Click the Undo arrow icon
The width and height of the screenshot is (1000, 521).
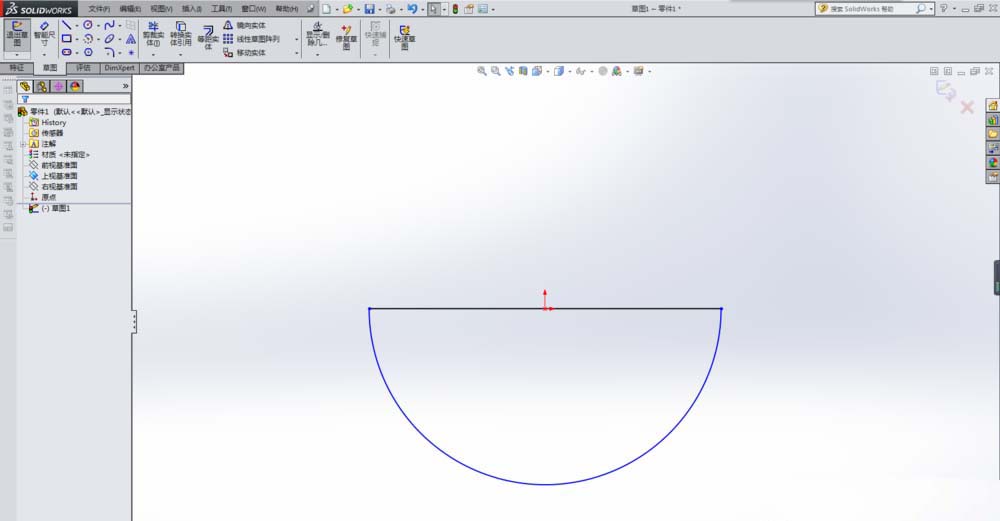[x=412, y=9]
